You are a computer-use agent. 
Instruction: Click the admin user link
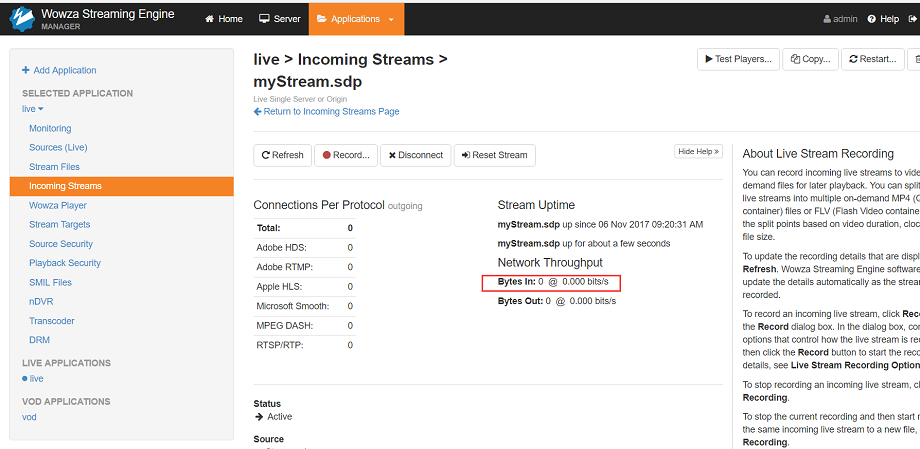point(841,19)
